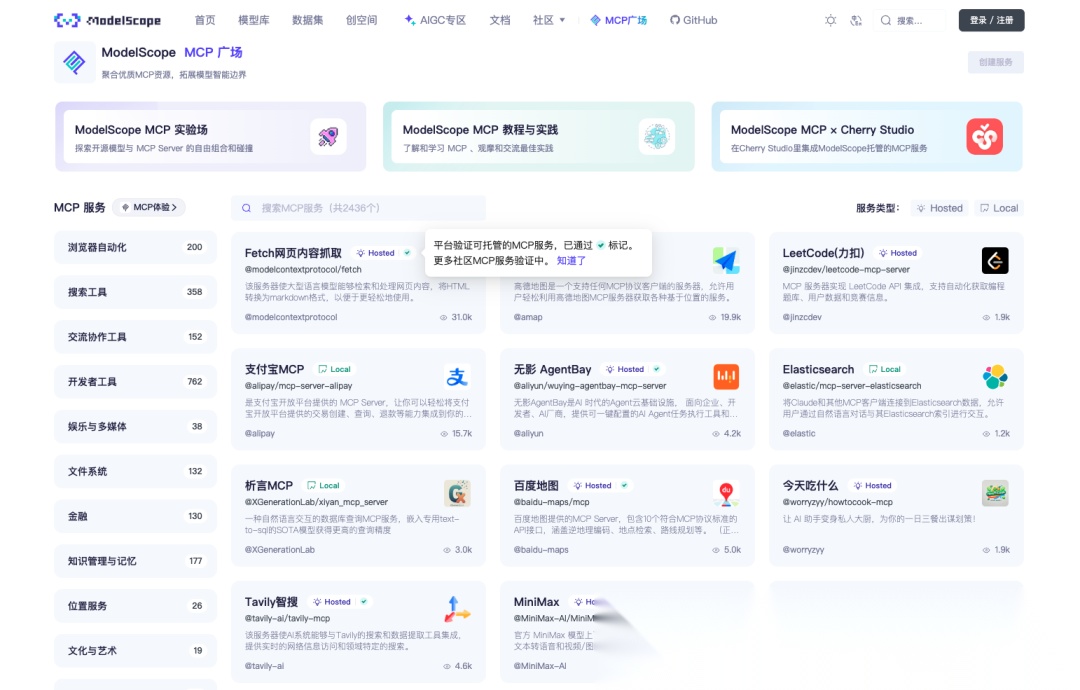This screenshot has height=690, width=1080.
Task: Open the MiniMax service card
Action: coord(627,631)
